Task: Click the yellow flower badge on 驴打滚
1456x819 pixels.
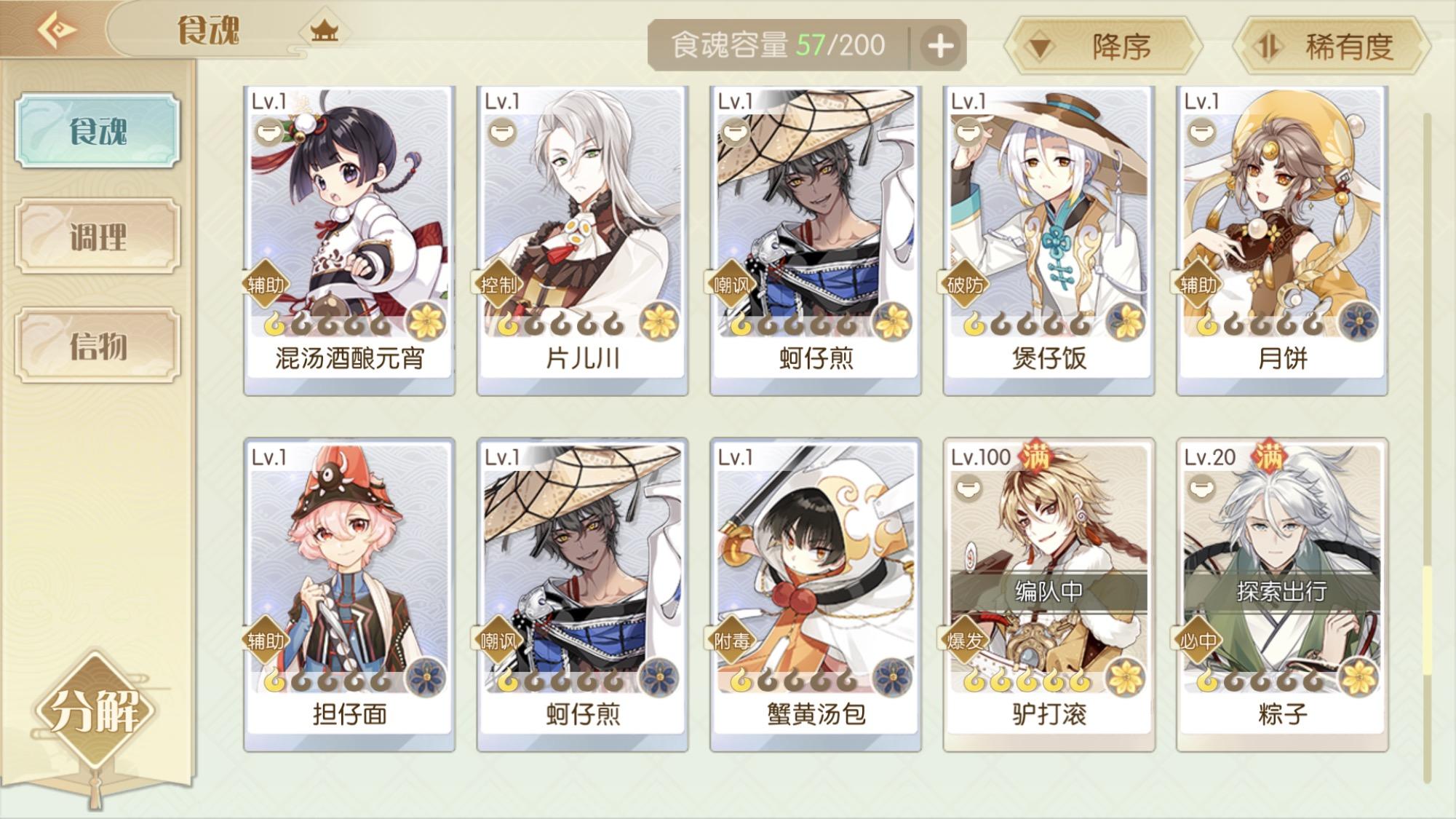Action: pos(1125,677)
